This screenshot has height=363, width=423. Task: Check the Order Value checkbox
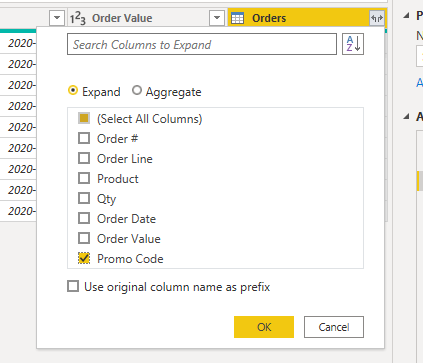[x=84, y=238]
